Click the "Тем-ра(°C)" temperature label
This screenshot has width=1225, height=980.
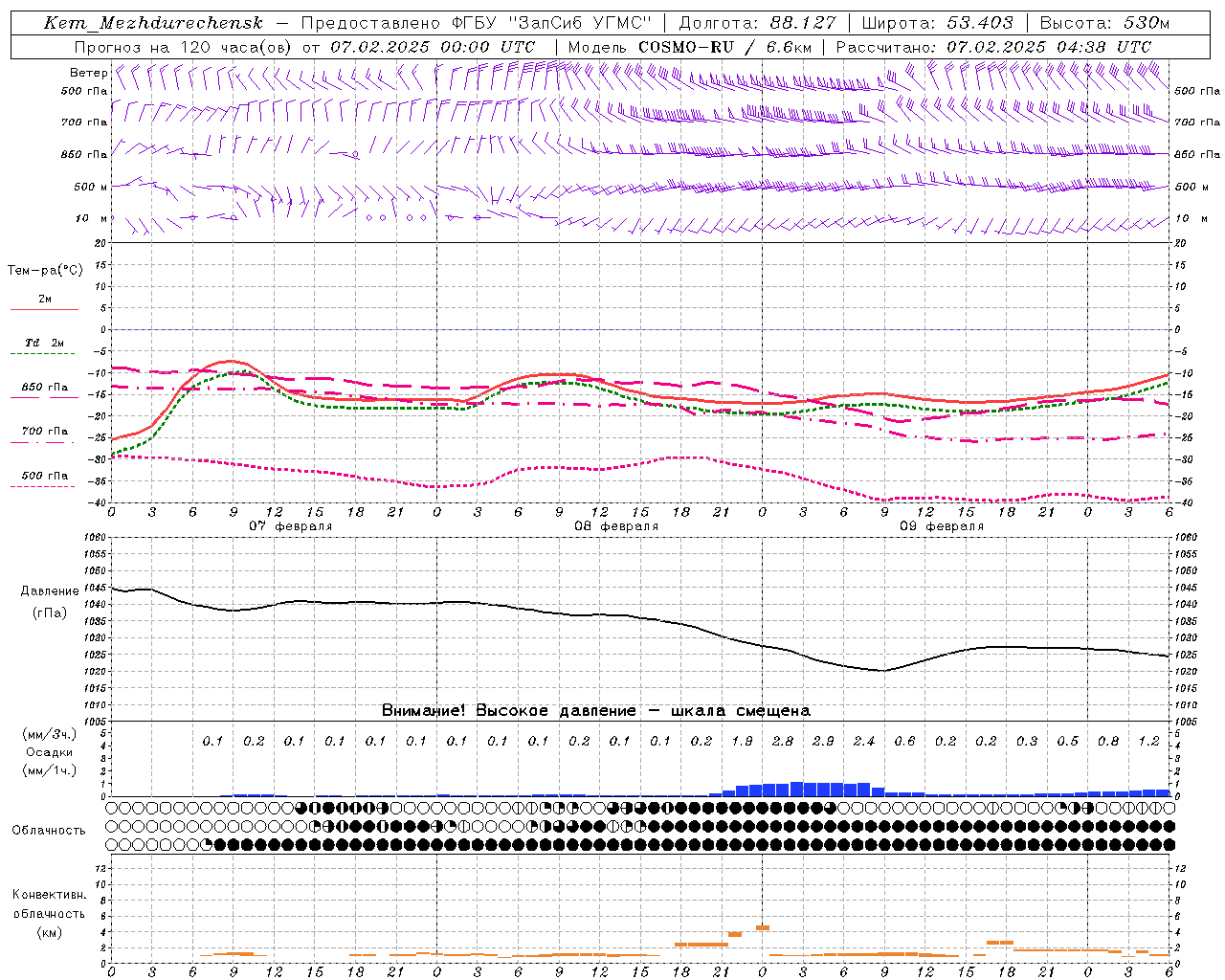45,271
